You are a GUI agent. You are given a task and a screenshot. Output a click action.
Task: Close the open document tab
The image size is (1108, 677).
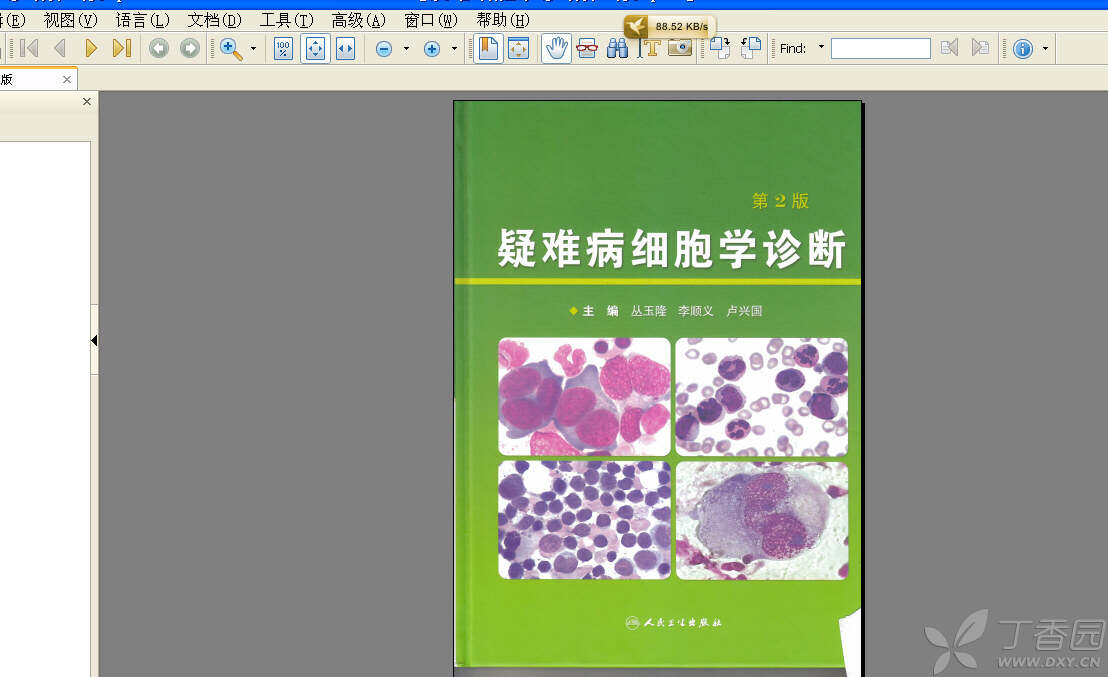click(x=67, y=80)
